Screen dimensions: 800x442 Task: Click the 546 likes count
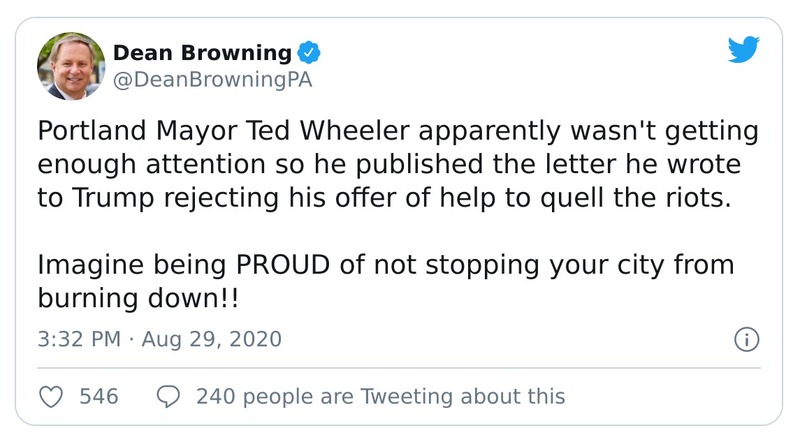click(98, 397)
